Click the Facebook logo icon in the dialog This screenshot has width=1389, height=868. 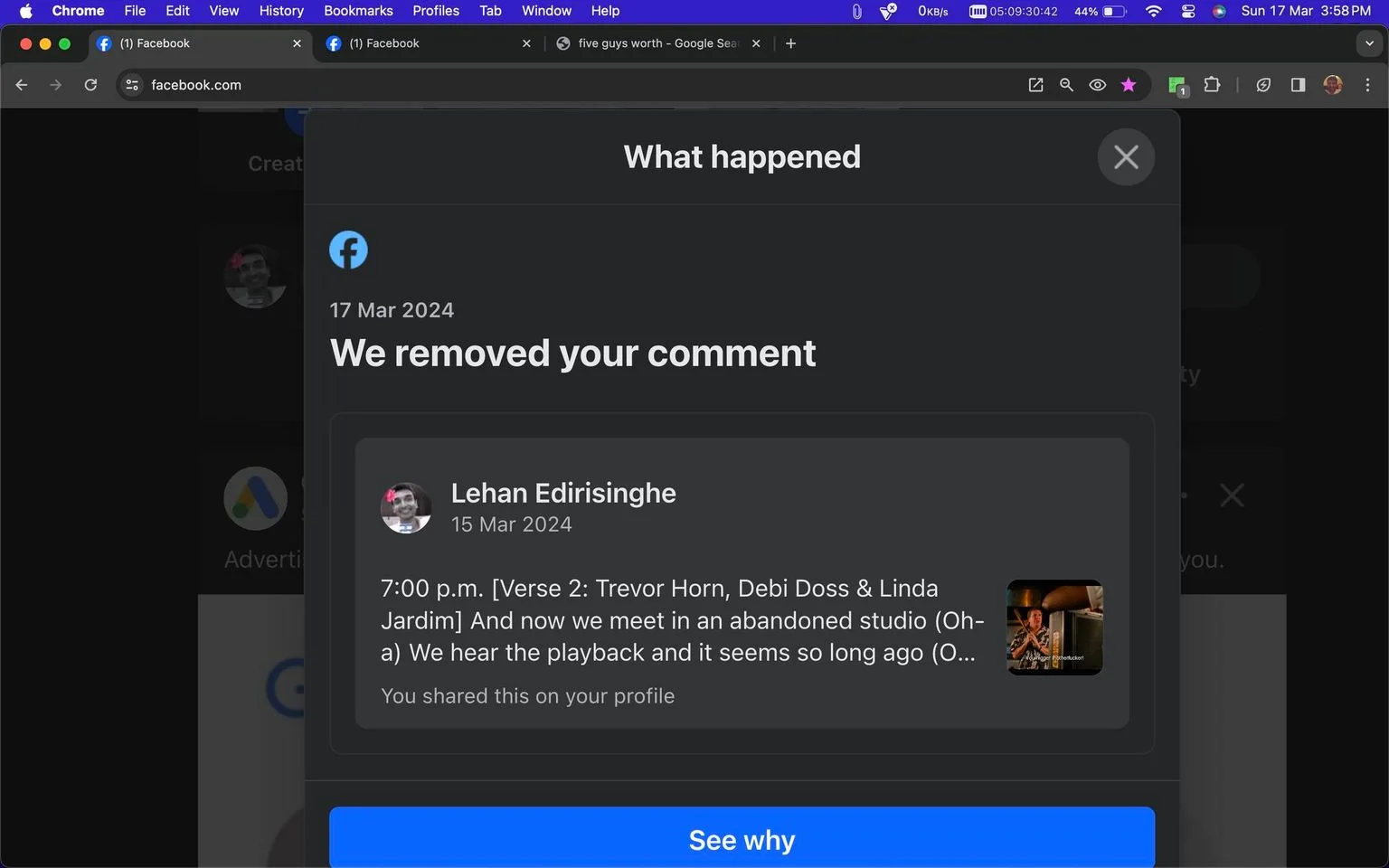click(348, 250)
